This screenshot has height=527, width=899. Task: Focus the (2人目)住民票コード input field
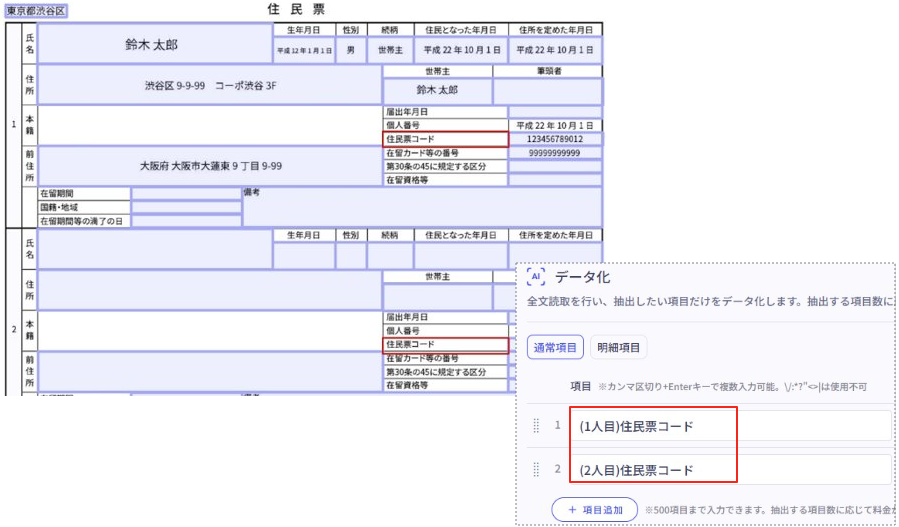tap(730, 469)
